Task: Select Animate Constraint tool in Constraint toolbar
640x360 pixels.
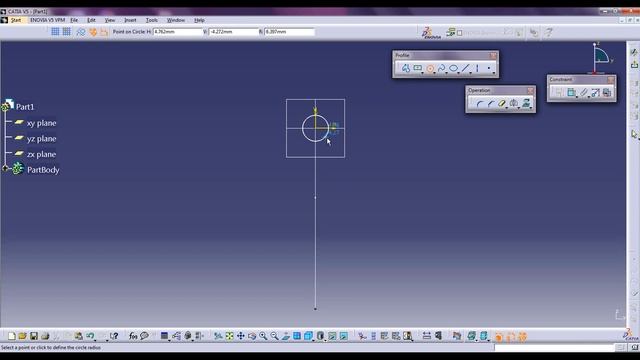Action: pos(596,93)
